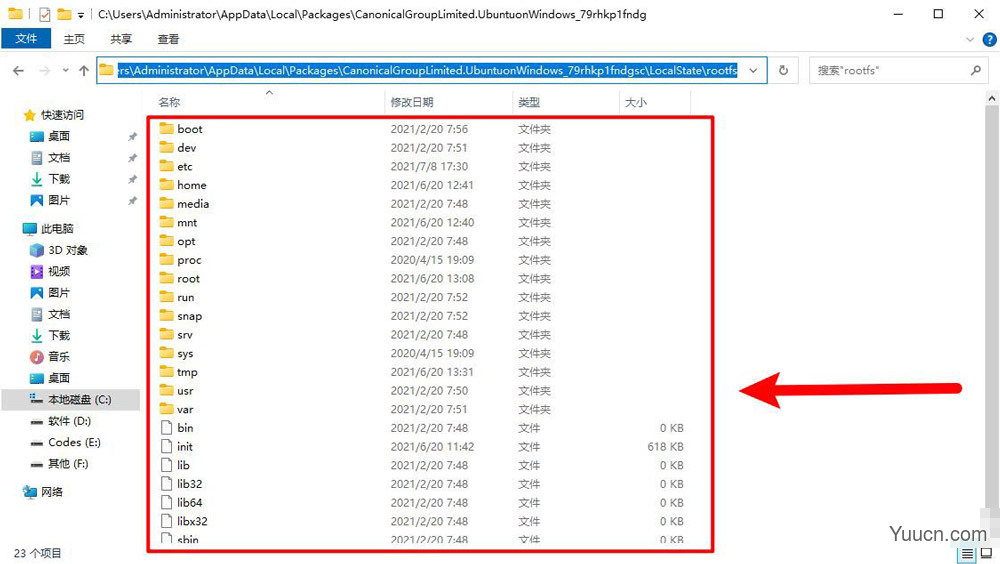Click the file list scrollbar up arrow
This screenshot has height=564, width=1000.
coord(992,99)
